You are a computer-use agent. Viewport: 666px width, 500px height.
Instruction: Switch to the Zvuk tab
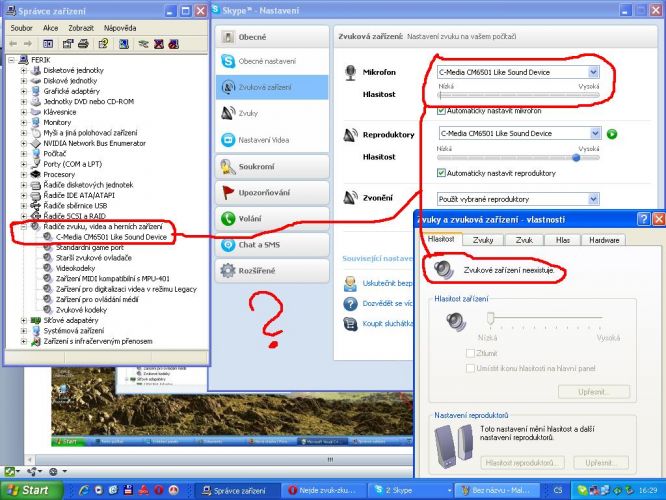coord(524,240)
